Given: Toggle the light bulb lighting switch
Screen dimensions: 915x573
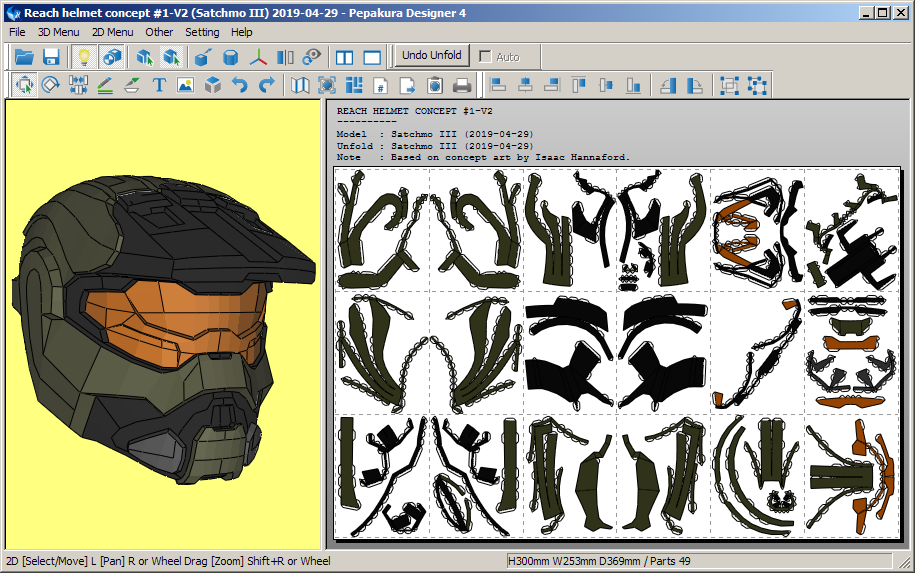Looking at the screenshot, I should click(84, 57).
